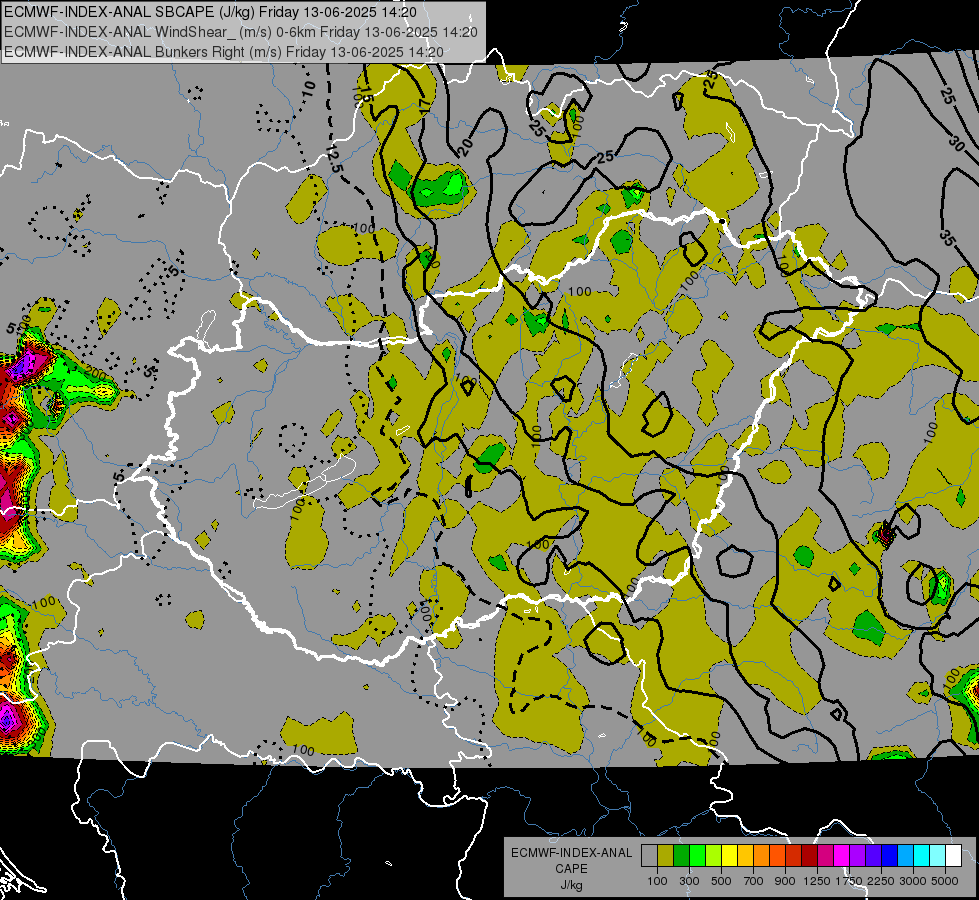Click the 500 tick label in the legend
This screenshot has height=900, width=979.
(x=721, y=881)
